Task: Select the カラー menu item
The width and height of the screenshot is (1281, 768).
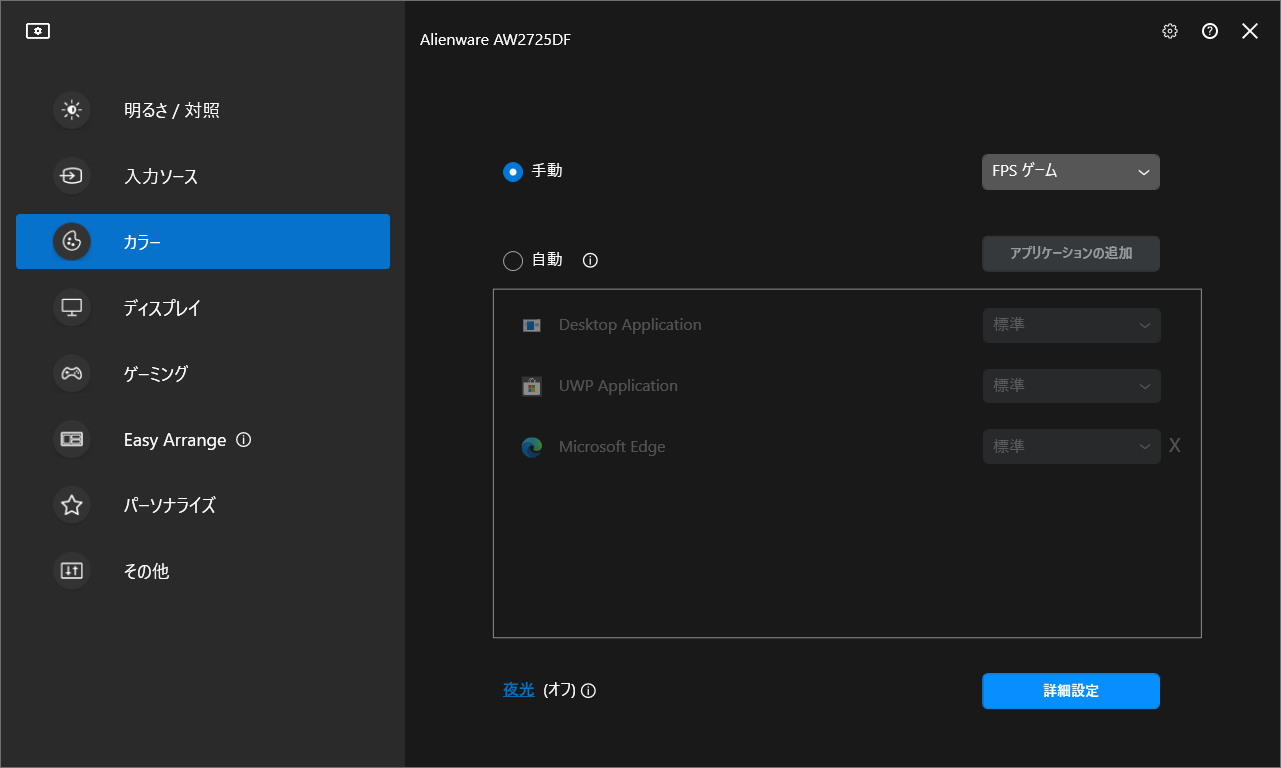Action: 203,242
